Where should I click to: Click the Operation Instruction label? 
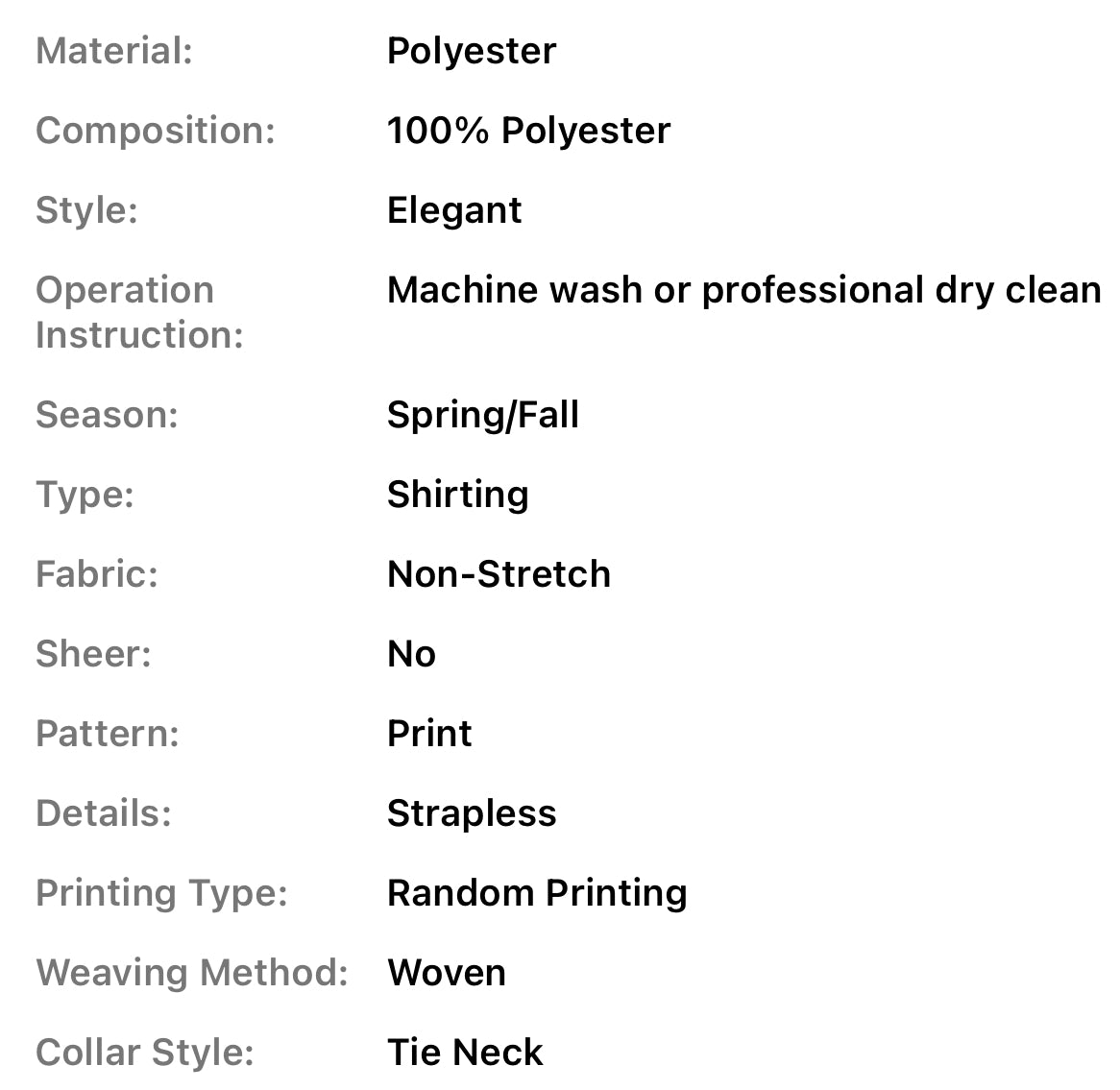point(139,312)
